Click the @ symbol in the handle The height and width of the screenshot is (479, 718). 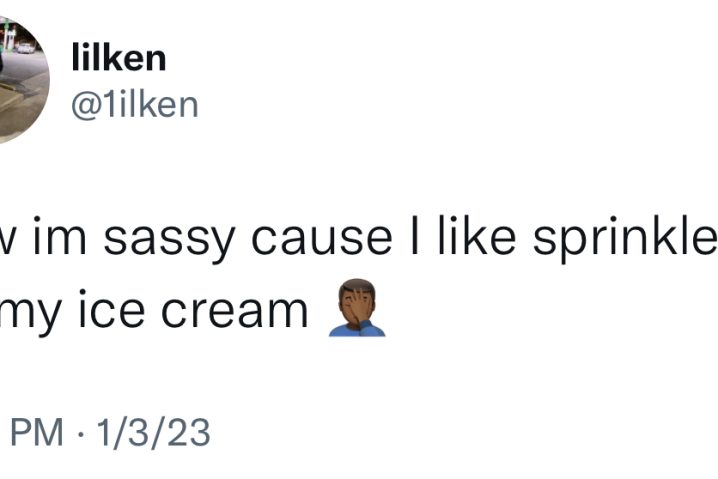pos(86,106)
